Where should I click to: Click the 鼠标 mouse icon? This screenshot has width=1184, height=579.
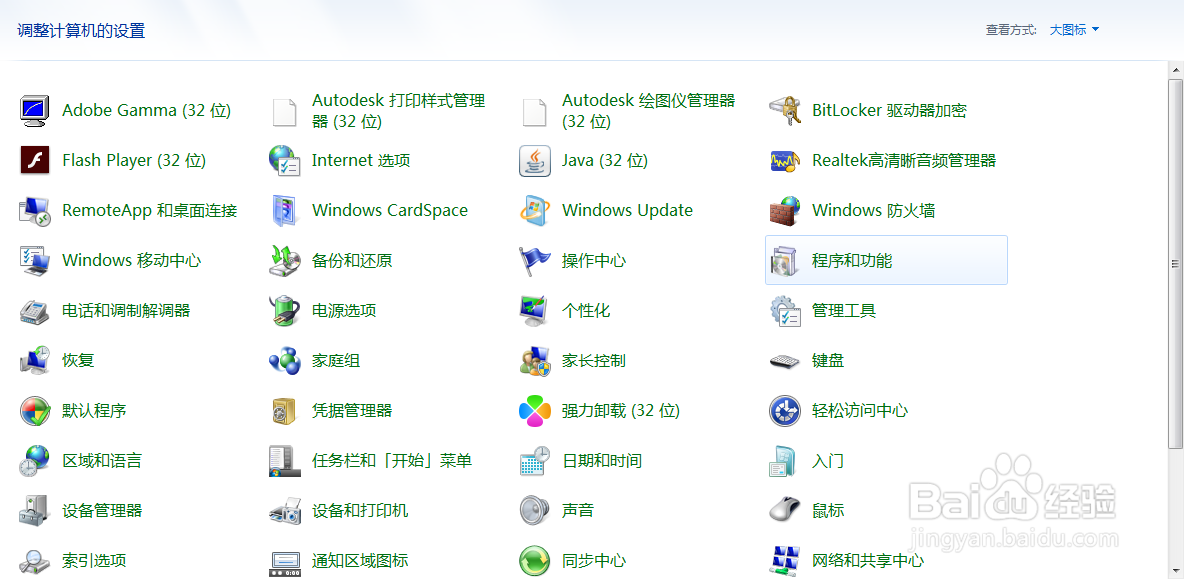point(785,510)
